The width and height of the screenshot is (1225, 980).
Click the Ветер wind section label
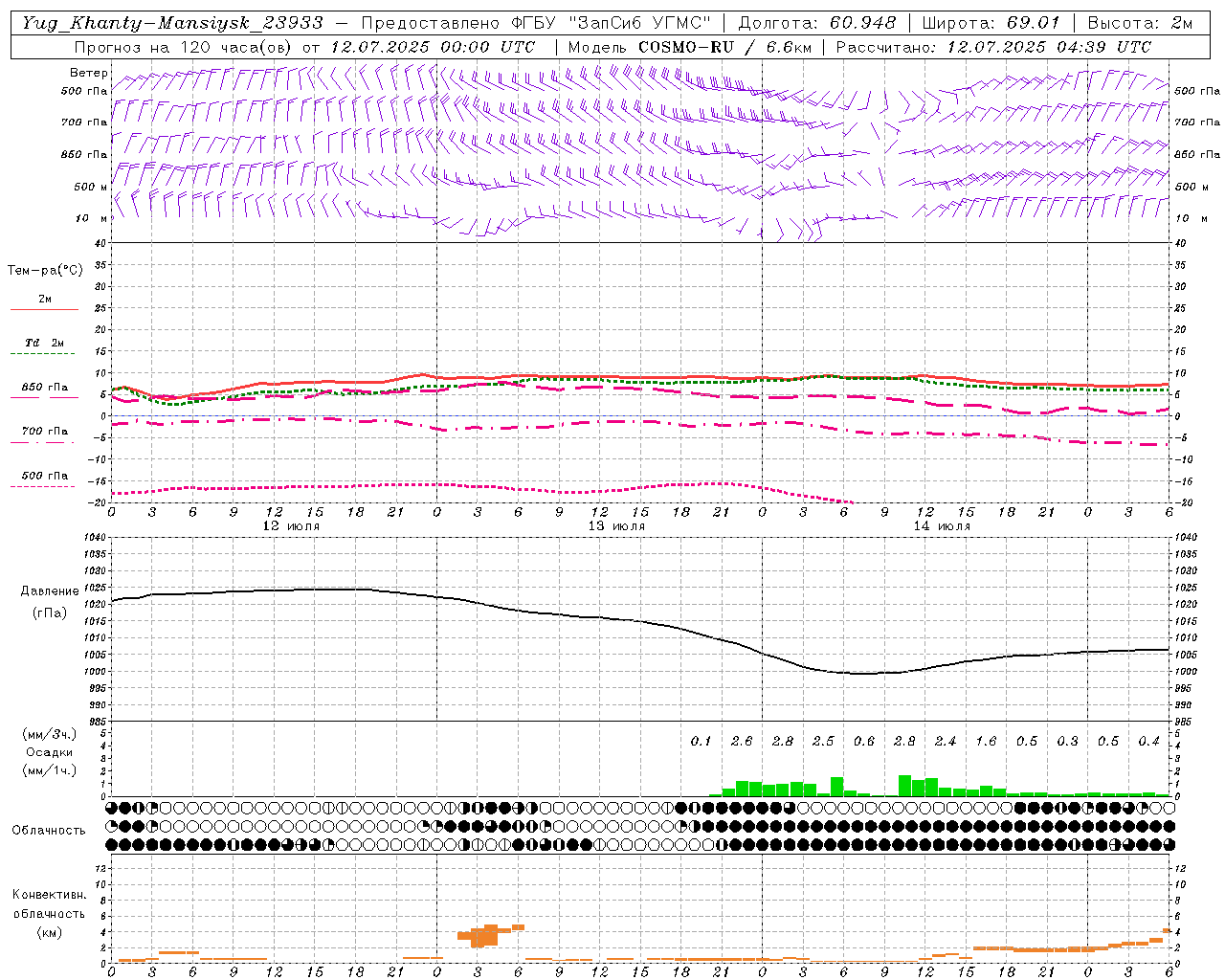point(88,73)
